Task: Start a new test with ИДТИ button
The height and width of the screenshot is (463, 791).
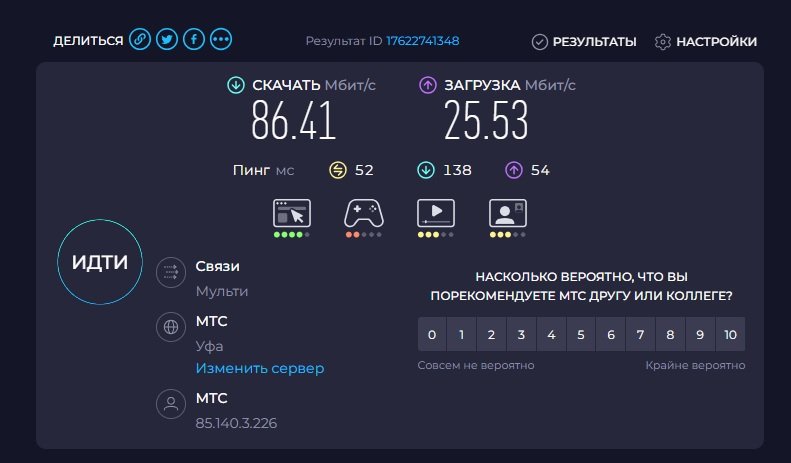Action: (100, 262)
